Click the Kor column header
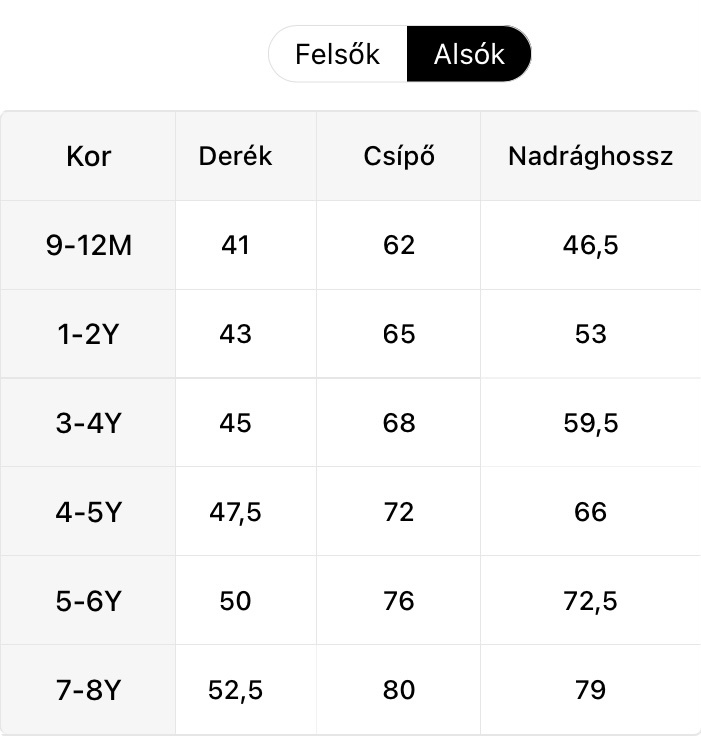The height and width of the screenshot is (737, 701). point(88,156)
